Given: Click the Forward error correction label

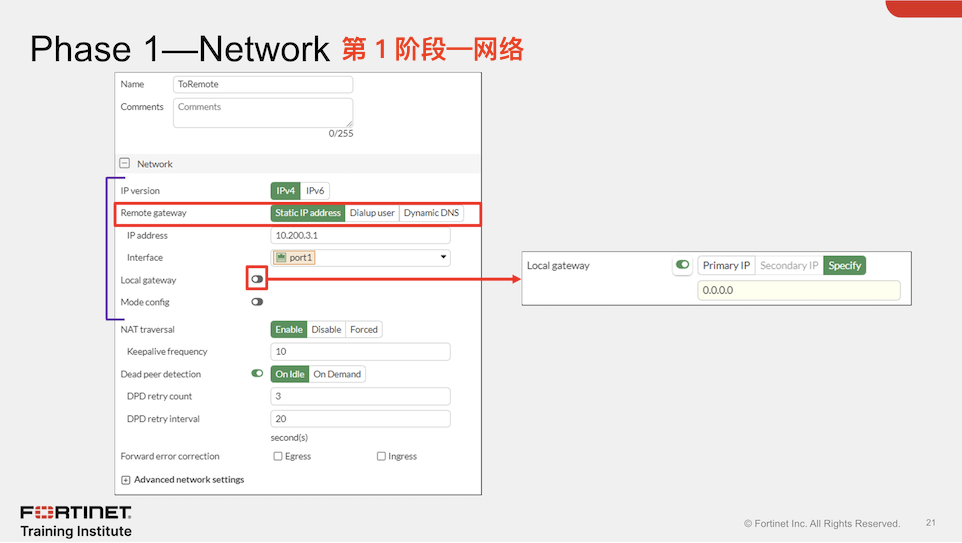Looking at the screenshot, I should pyautogui.click(x=170, y=456).
